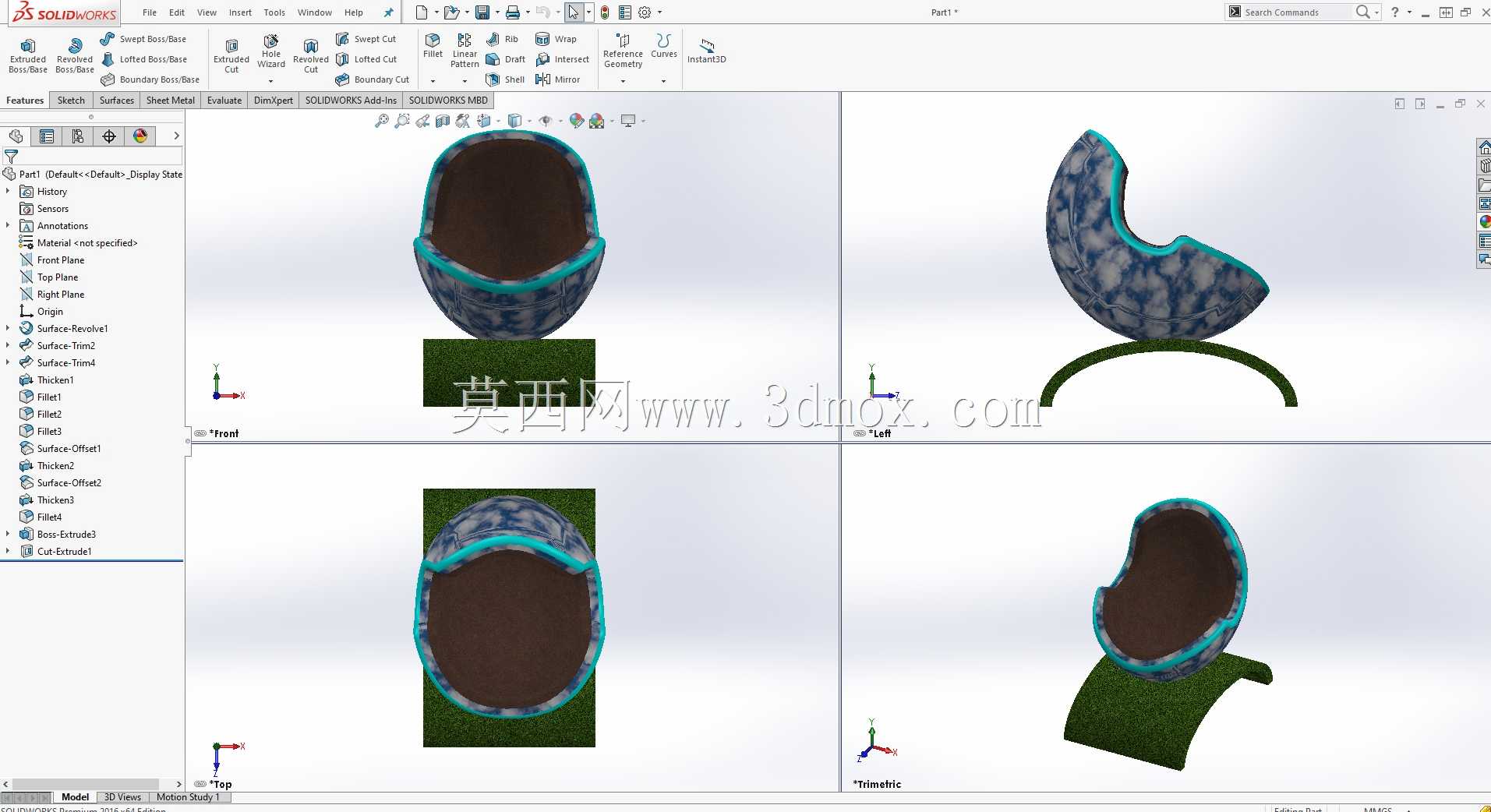Open the 3D Views tab
Screen dimensions: 1491x812
[122, 797]
